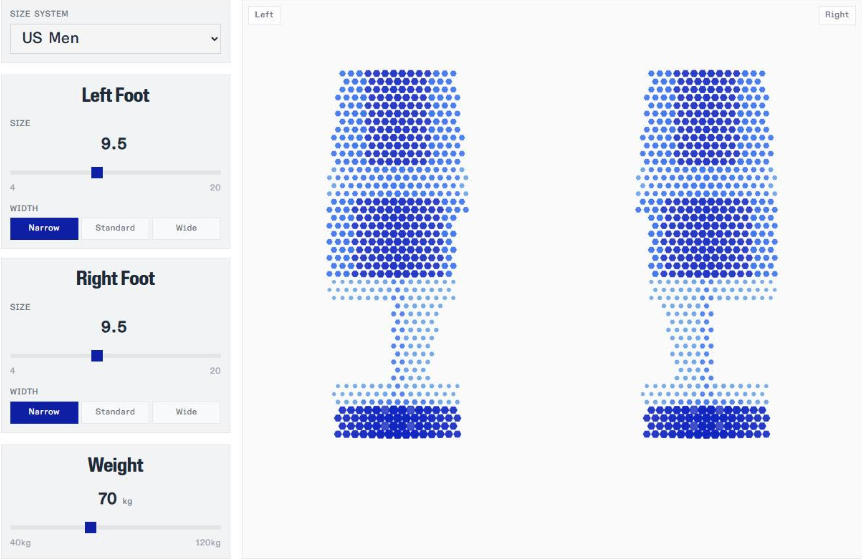Select Narrow width for Left Foot
The image size is (862, 559).
(44, 228)
